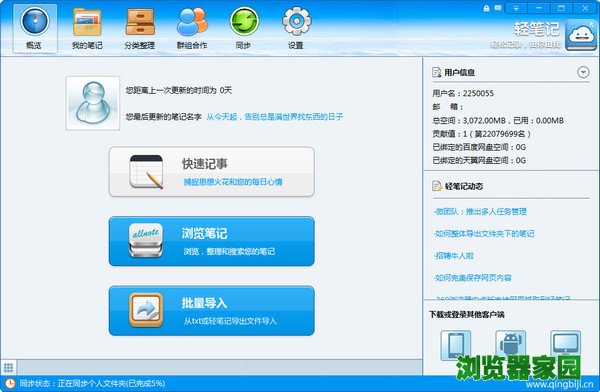600x392 pixels.
Task: Open the 微团队：推出多人任务管理 news link
Action: (480, 211)
